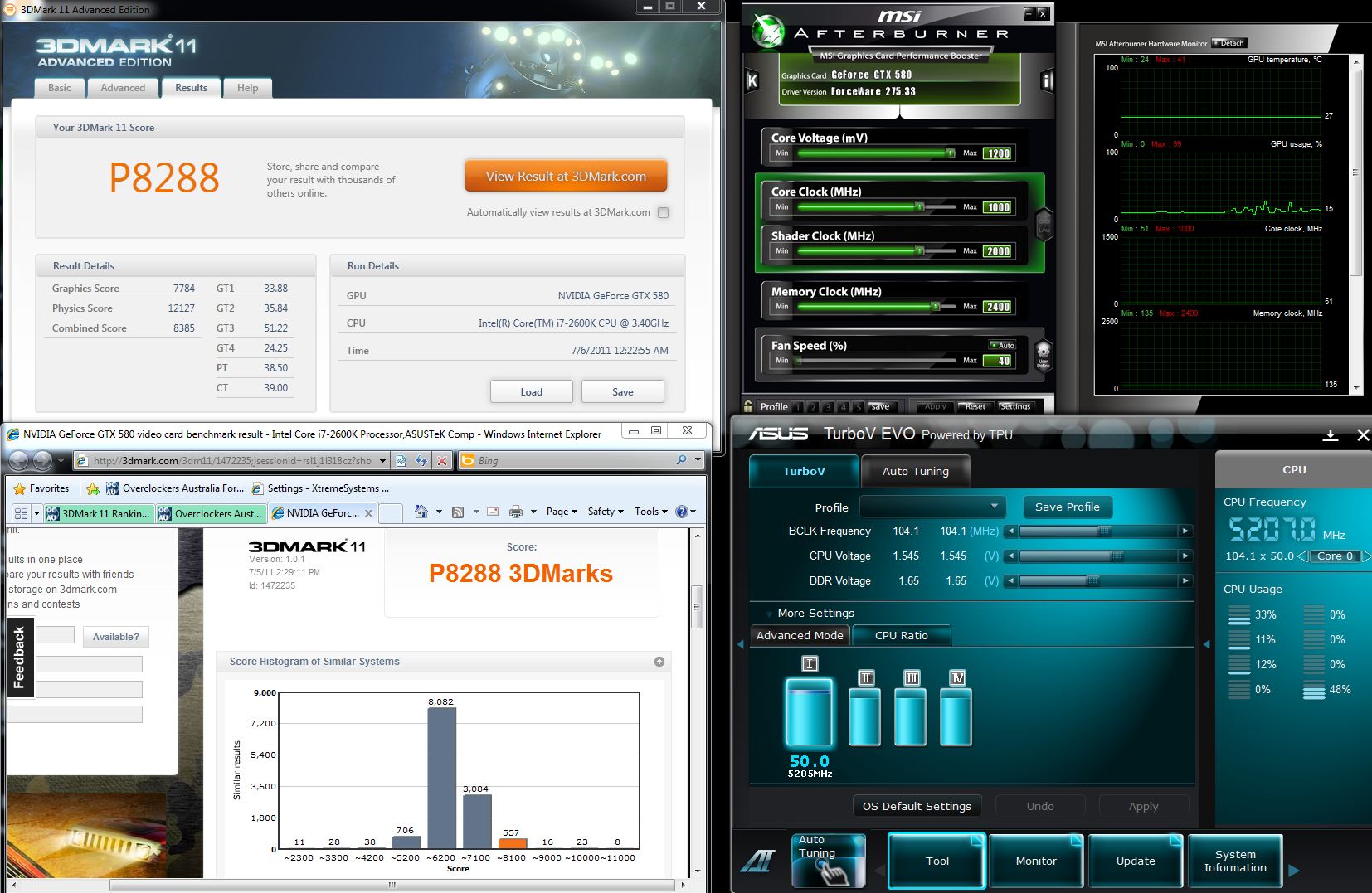Adjust the Core Voltage slider handle
This screenshot has width=1372, height=893.
[x=950, y=153]
